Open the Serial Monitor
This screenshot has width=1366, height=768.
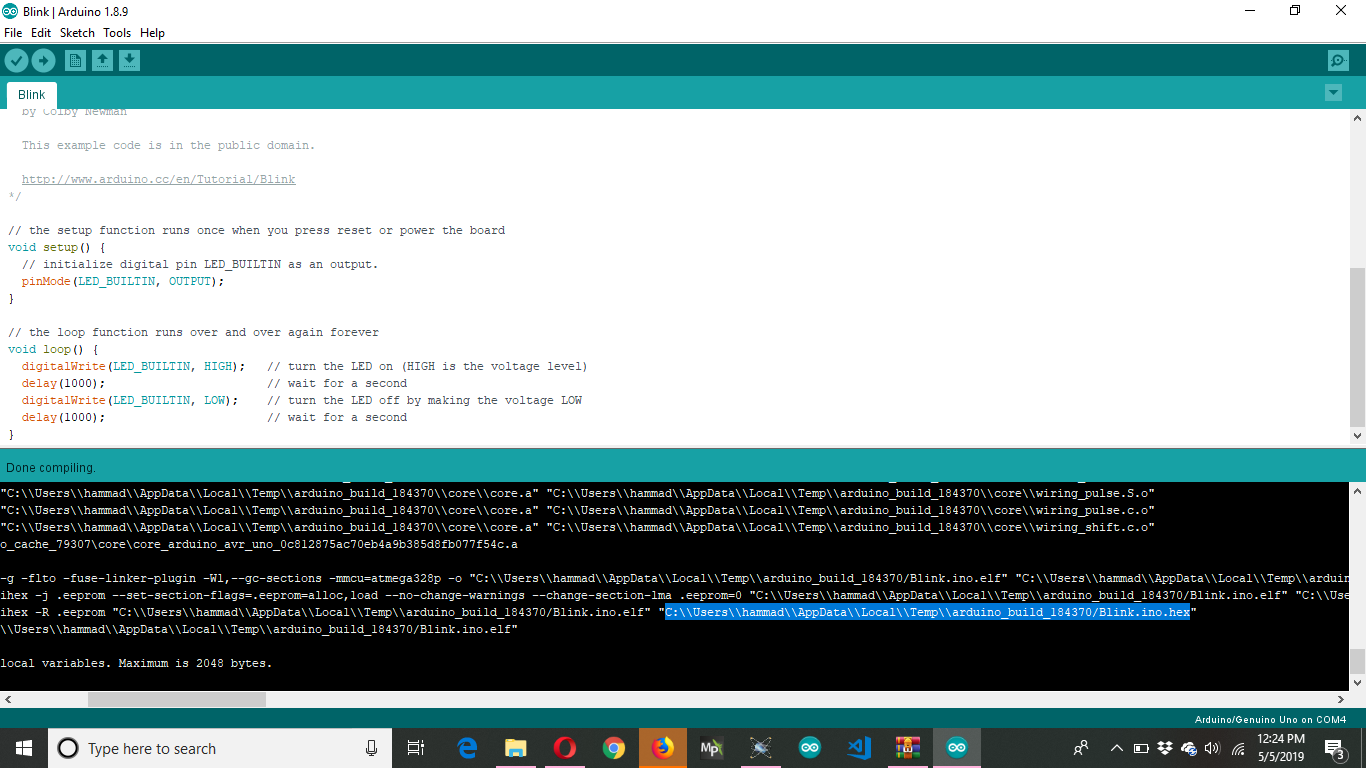[x=1338, y=61]
